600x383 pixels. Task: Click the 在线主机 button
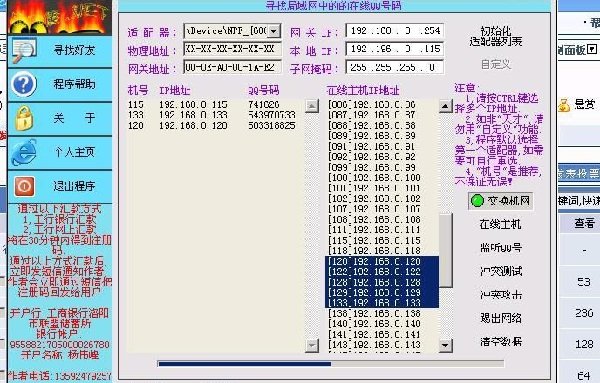pyautogui.click(x=501, y=224)
